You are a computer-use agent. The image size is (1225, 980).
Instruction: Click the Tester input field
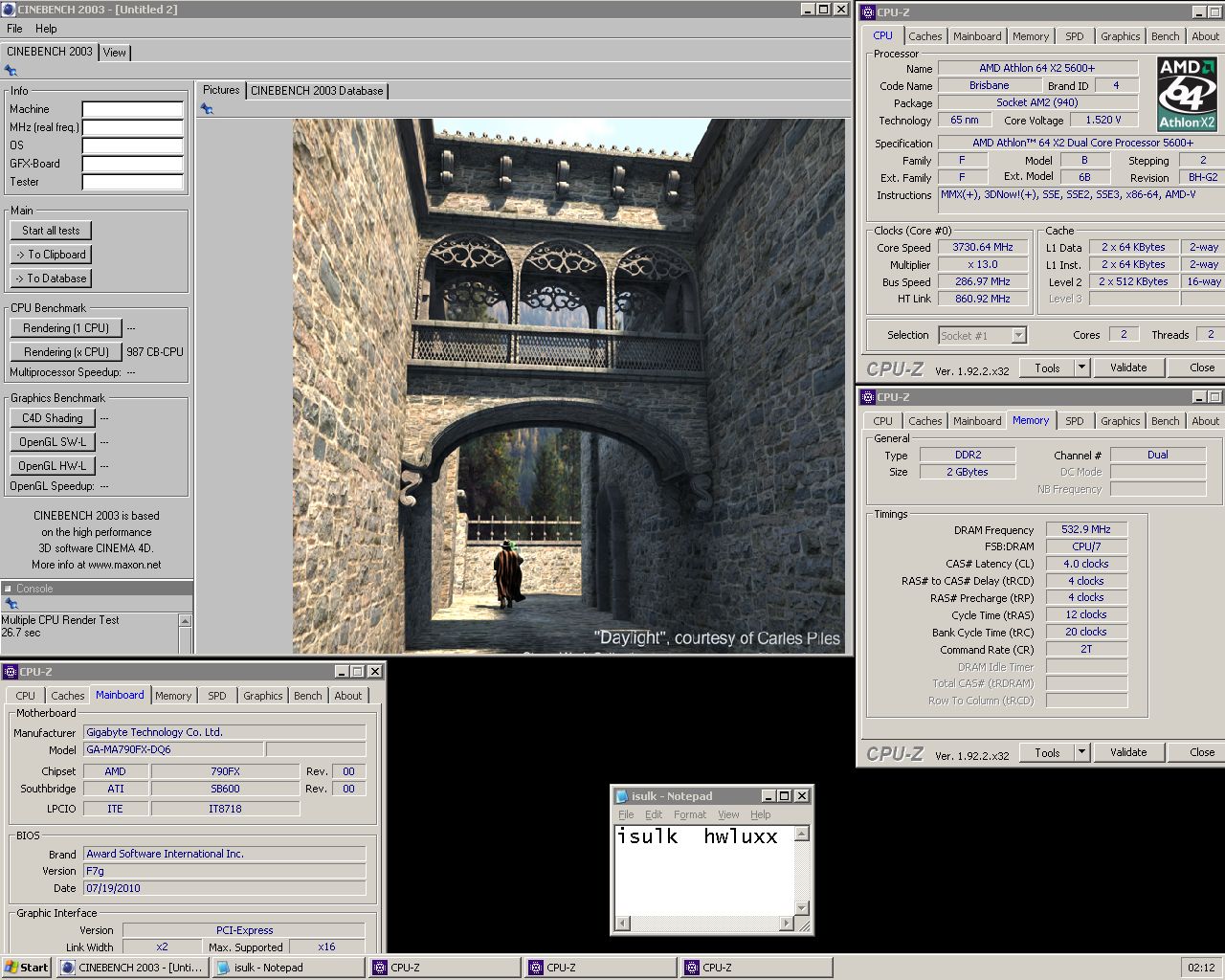click(x=132, y=182)
